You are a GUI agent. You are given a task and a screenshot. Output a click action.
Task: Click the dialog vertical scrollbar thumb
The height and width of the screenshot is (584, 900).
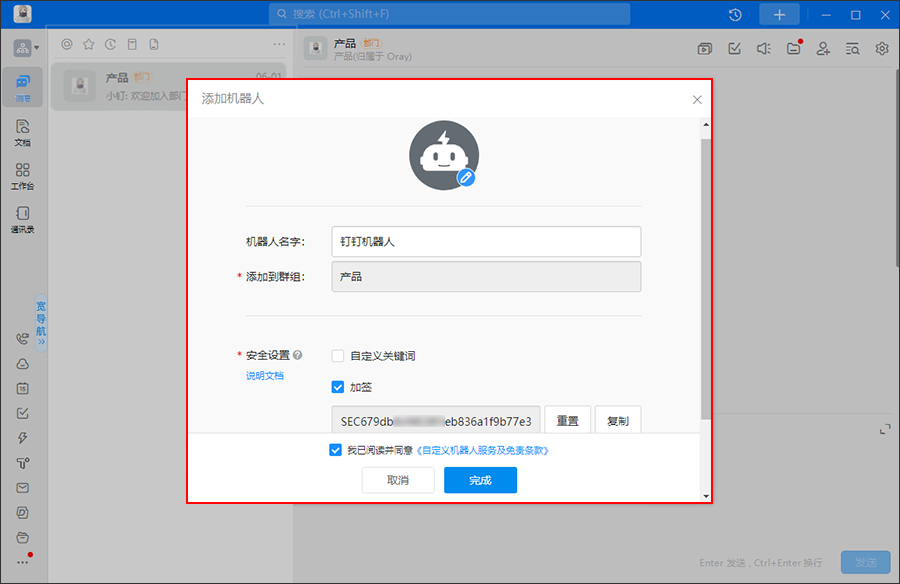point(706,279)
